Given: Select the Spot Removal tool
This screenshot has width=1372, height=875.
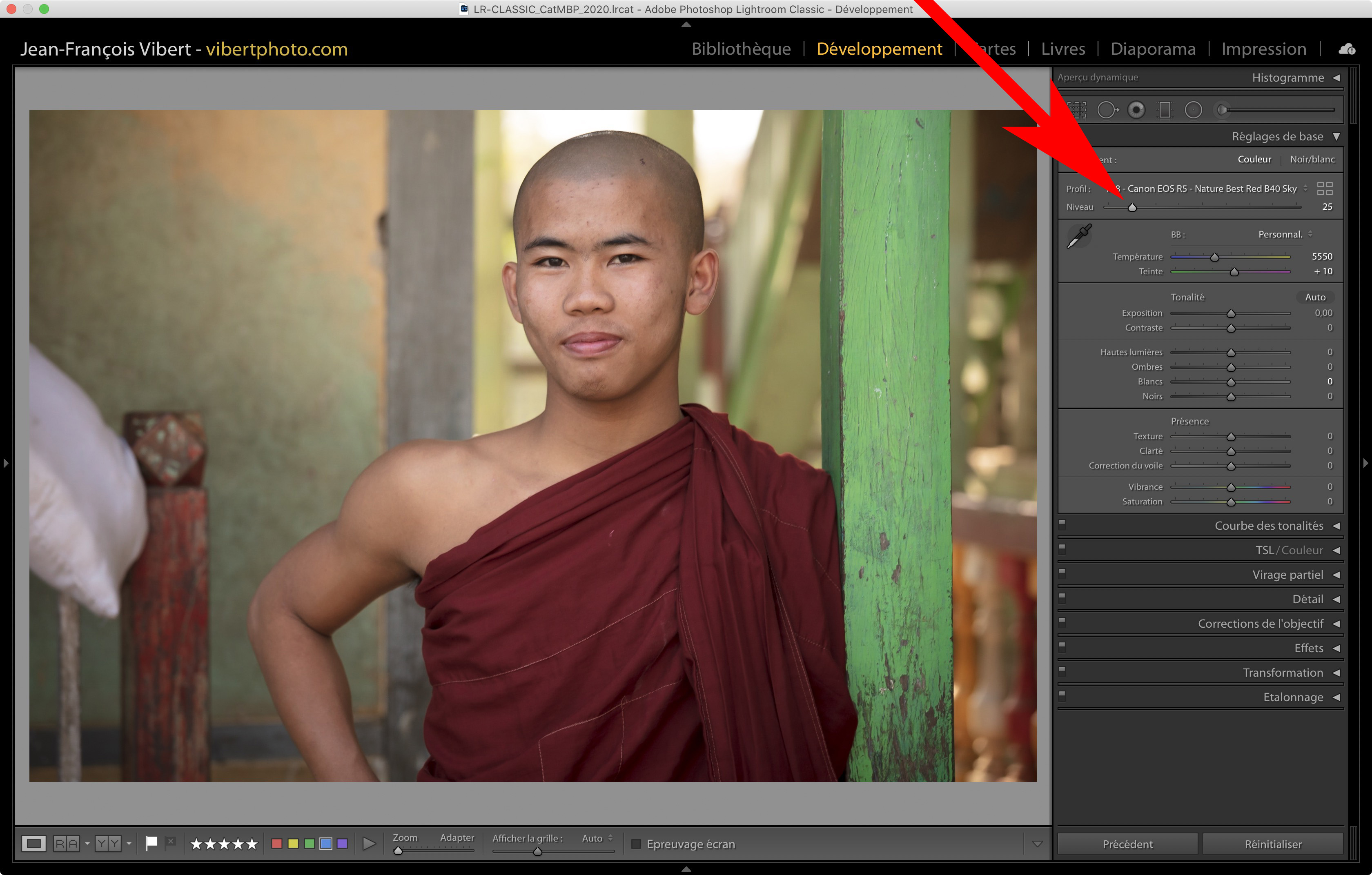Looking at the screenshot, I should point(1107,110).
